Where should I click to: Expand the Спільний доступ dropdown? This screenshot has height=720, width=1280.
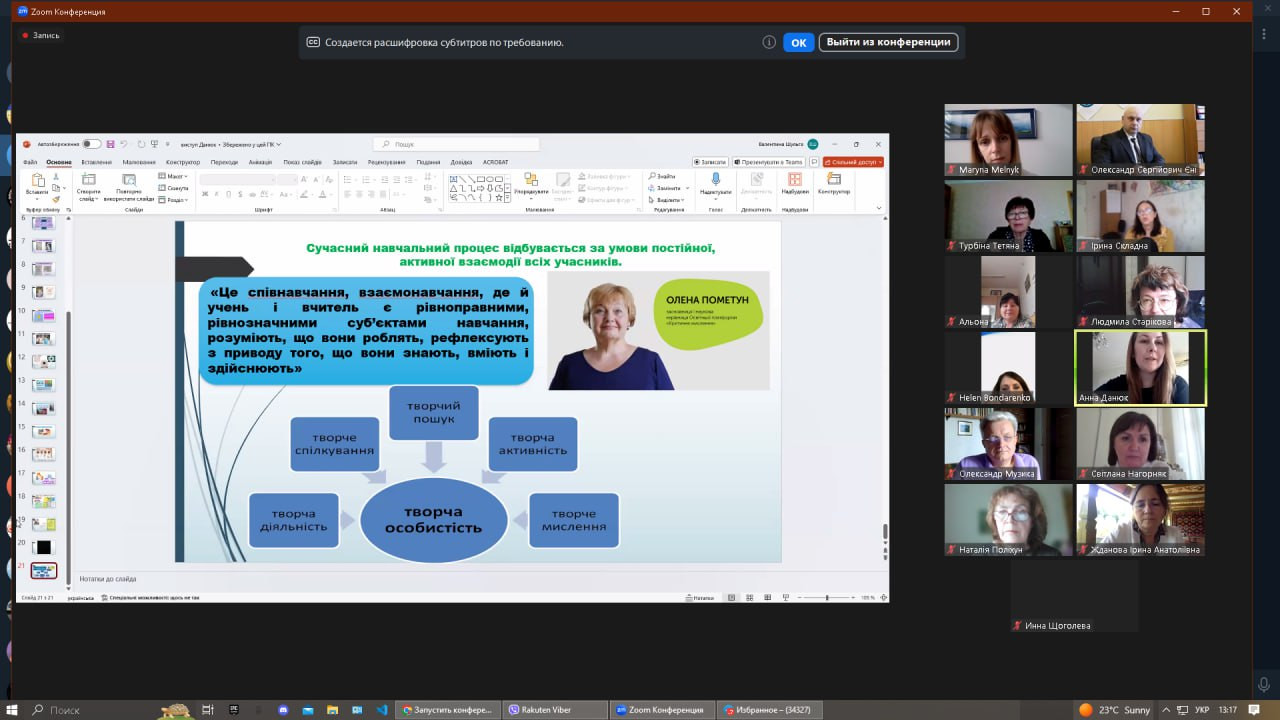coord(853,162)
